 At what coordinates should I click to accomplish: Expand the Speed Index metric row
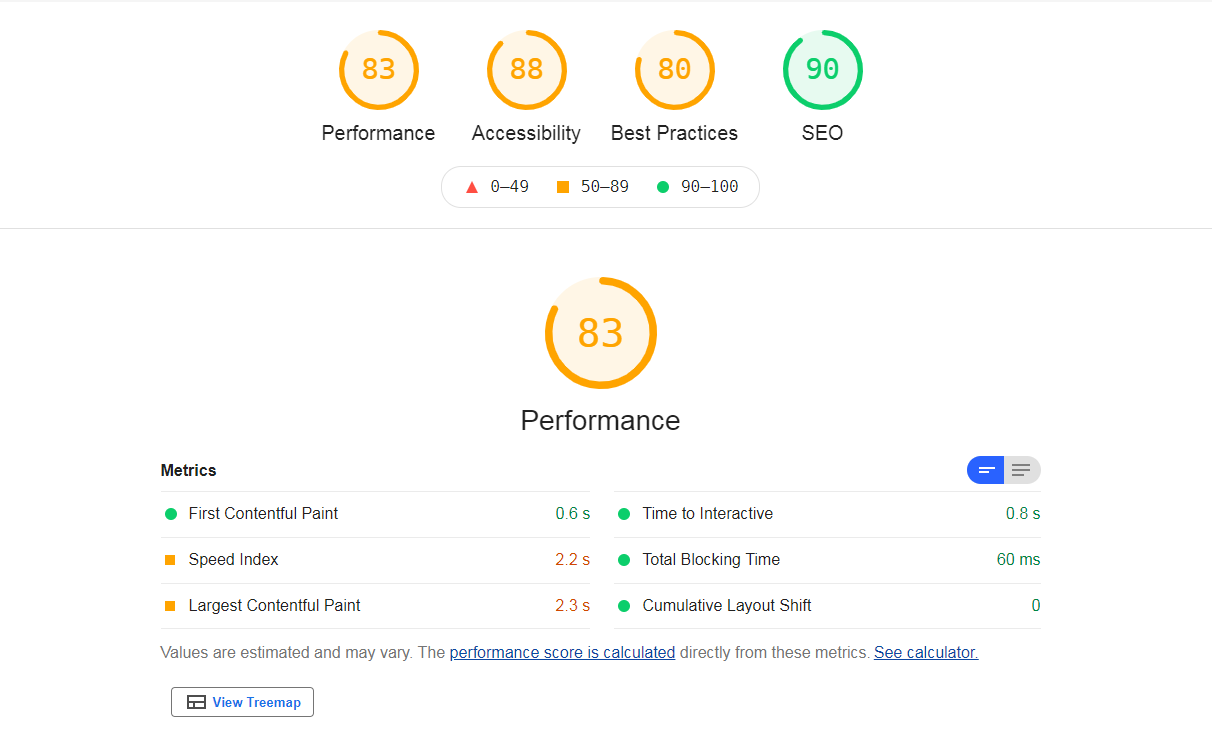tap(233, 560)
